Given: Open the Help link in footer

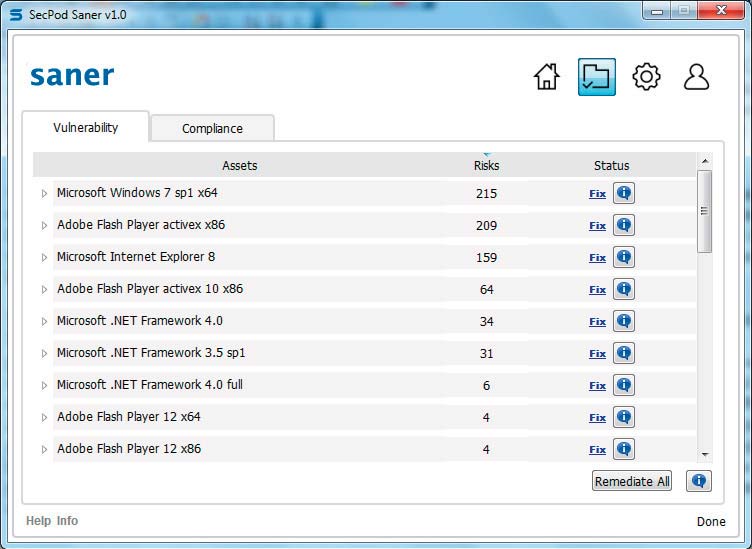Looking at the screenshot, I should tap(38, 521).
